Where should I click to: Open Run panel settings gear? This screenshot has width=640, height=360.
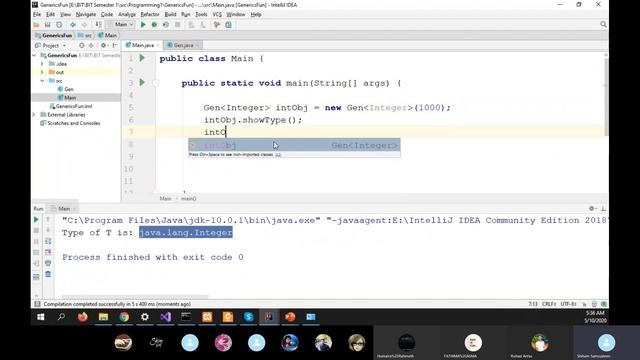[592, 209]
